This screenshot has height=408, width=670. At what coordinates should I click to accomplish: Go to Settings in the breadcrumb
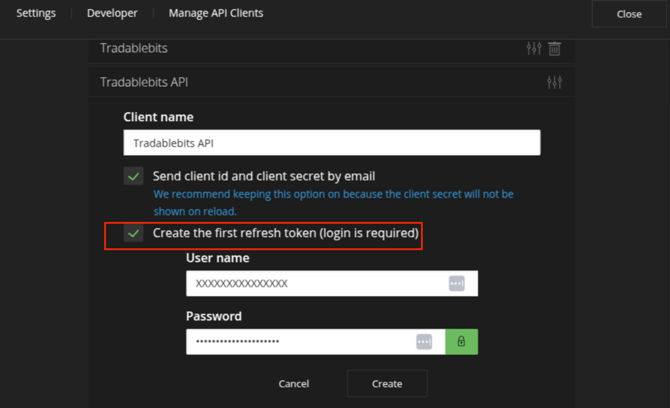[36, 14]
